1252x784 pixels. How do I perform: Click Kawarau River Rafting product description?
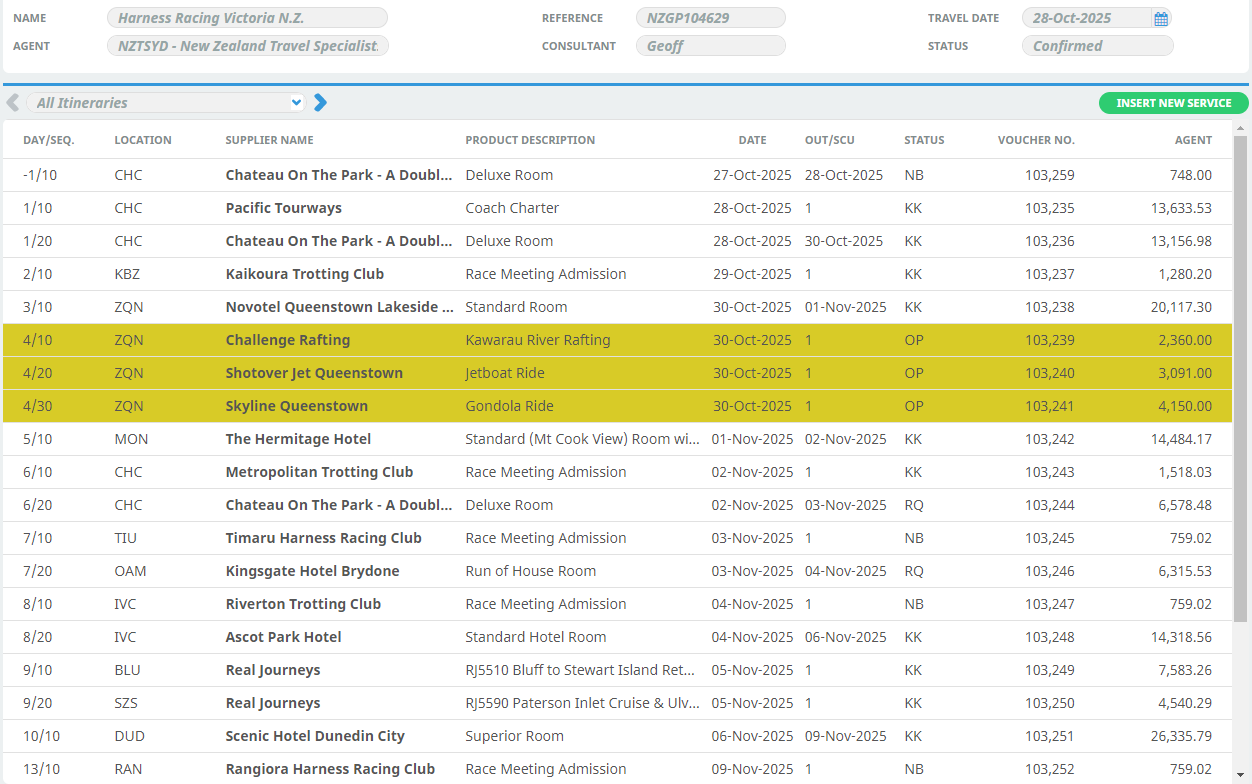coord(538,340)
